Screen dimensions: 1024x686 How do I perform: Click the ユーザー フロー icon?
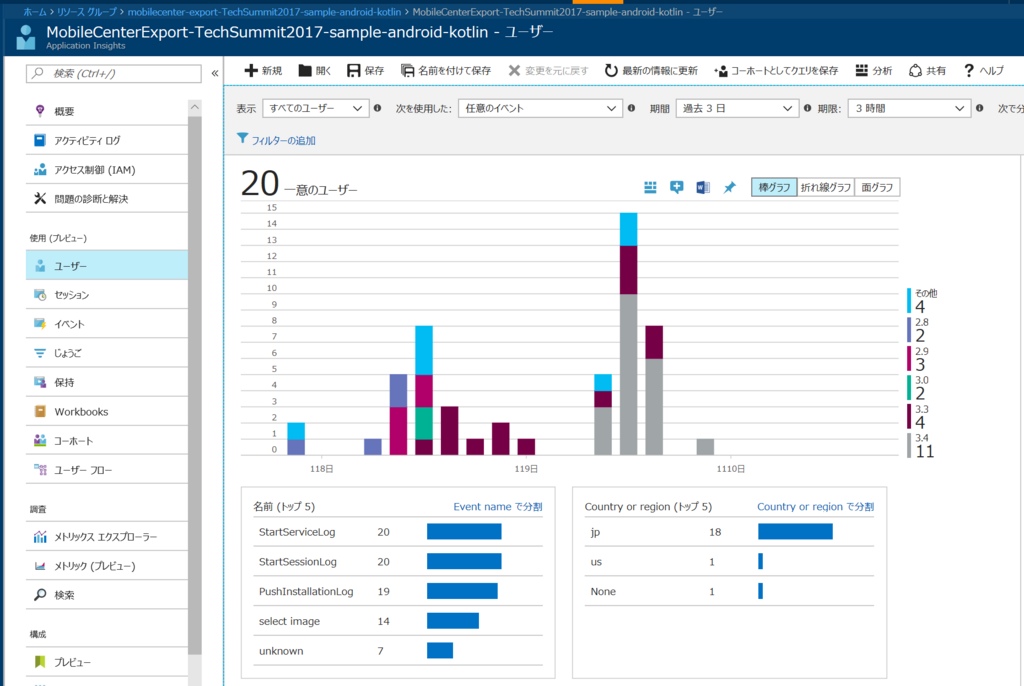pos(40,470)
